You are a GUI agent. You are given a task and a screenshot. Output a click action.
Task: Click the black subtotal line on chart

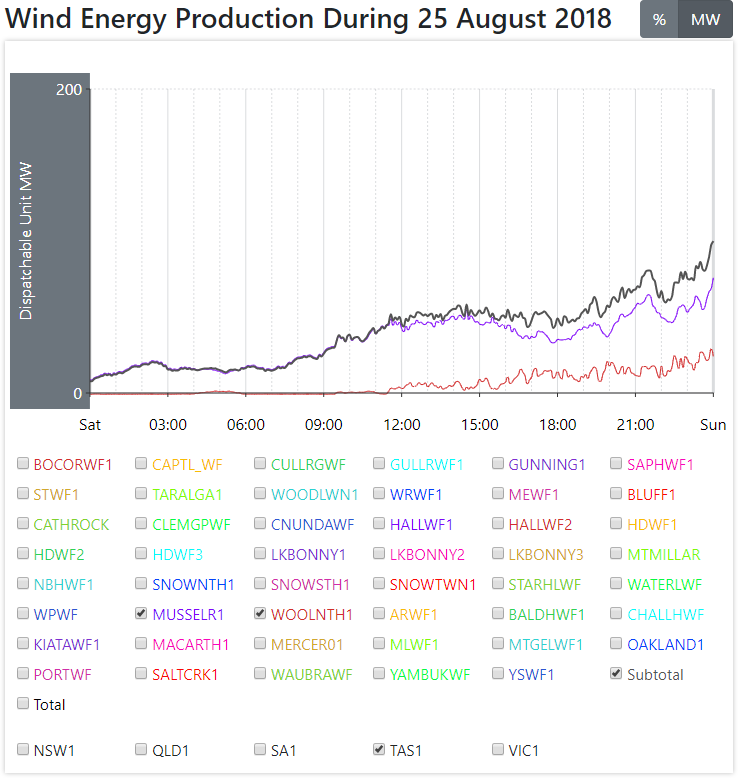(x=590, y=305)
